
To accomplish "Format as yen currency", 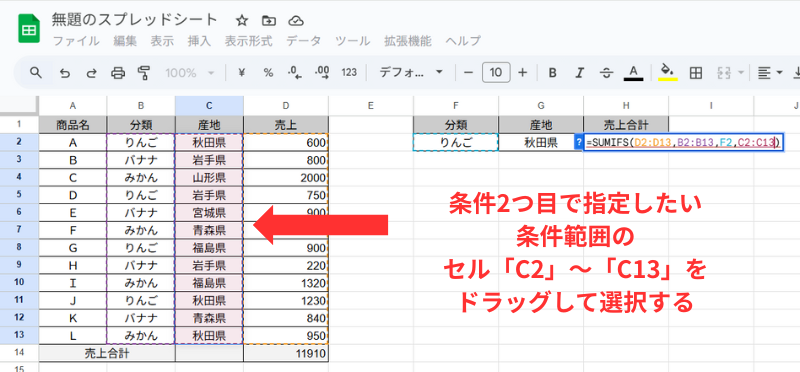I will coord(242,73).
